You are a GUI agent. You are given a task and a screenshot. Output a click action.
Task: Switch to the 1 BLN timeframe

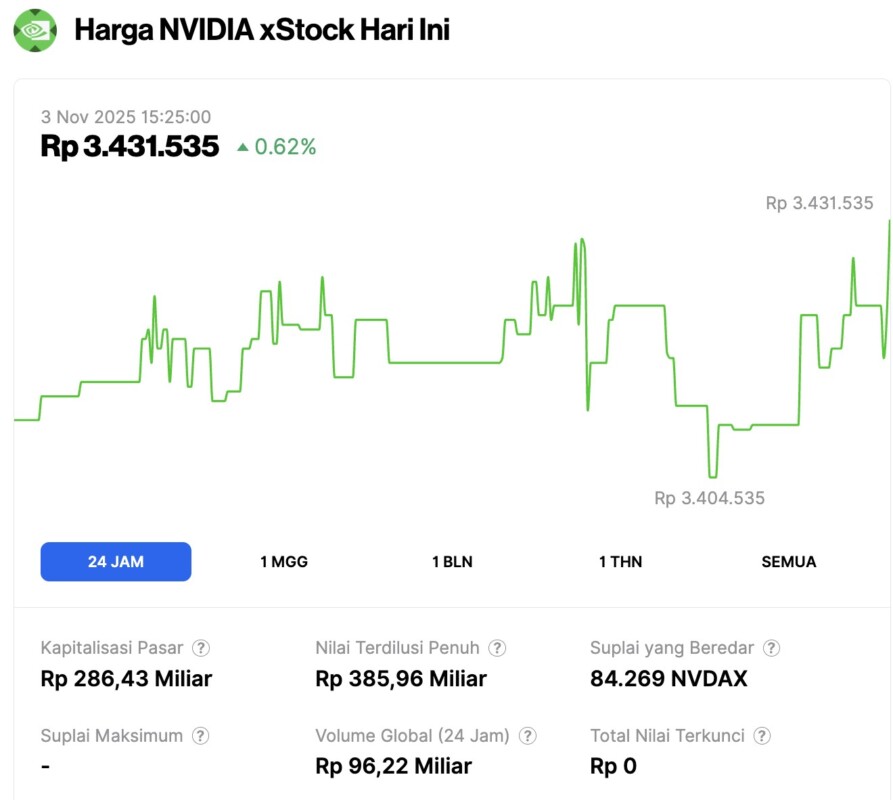(x=451, y=561)
